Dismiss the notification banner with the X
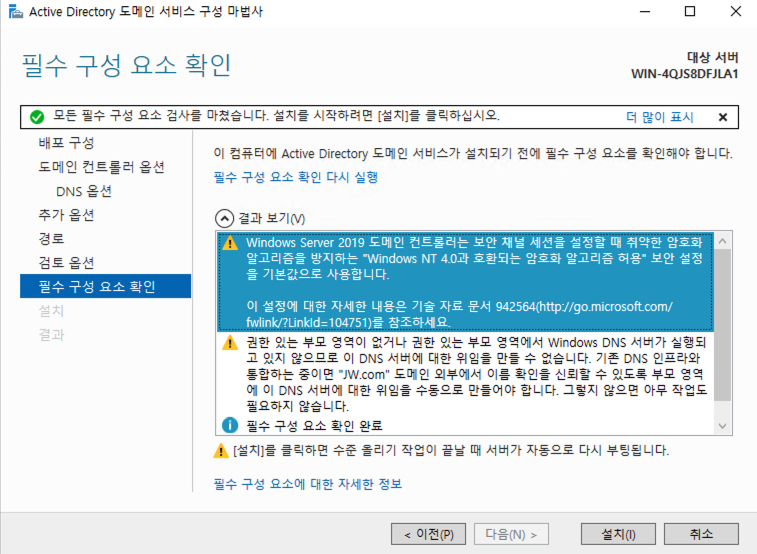The height and width of the screenshot is (554, 757). pyautogui.click(x=723, y=117)
